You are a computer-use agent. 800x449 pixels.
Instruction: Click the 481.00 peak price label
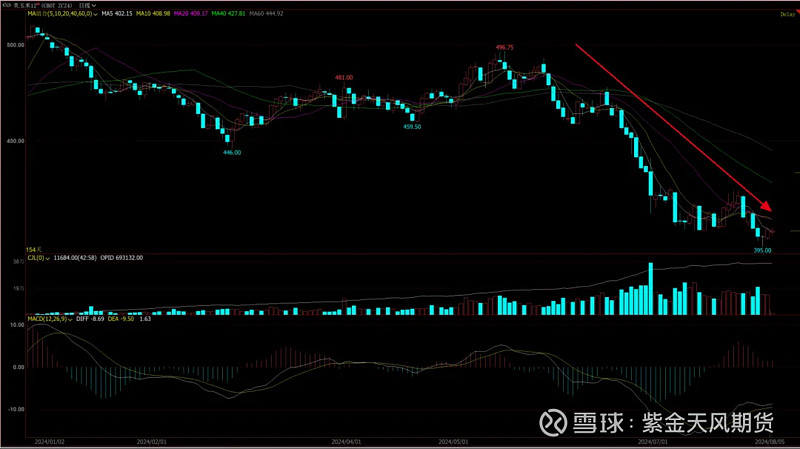click(x=344, y=77)
